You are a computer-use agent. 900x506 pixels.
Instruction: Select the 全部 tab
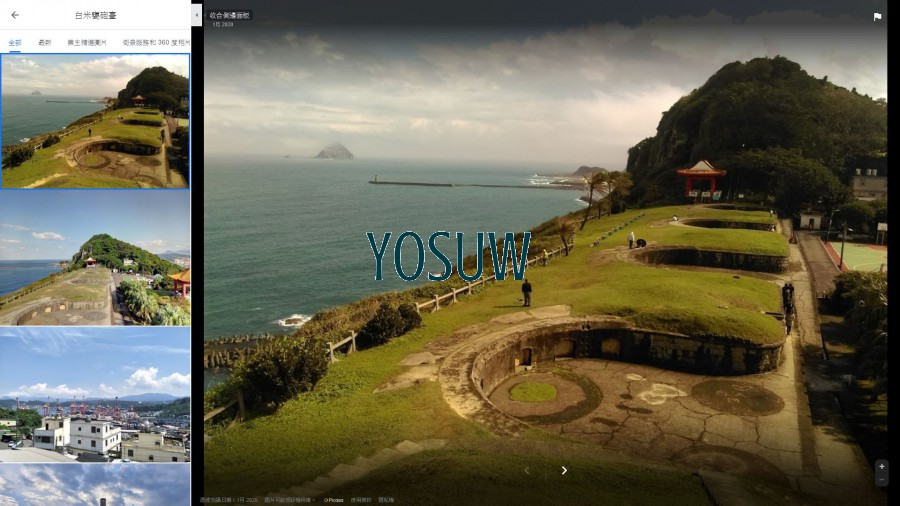pyautogui.click(x=15, y=43)
